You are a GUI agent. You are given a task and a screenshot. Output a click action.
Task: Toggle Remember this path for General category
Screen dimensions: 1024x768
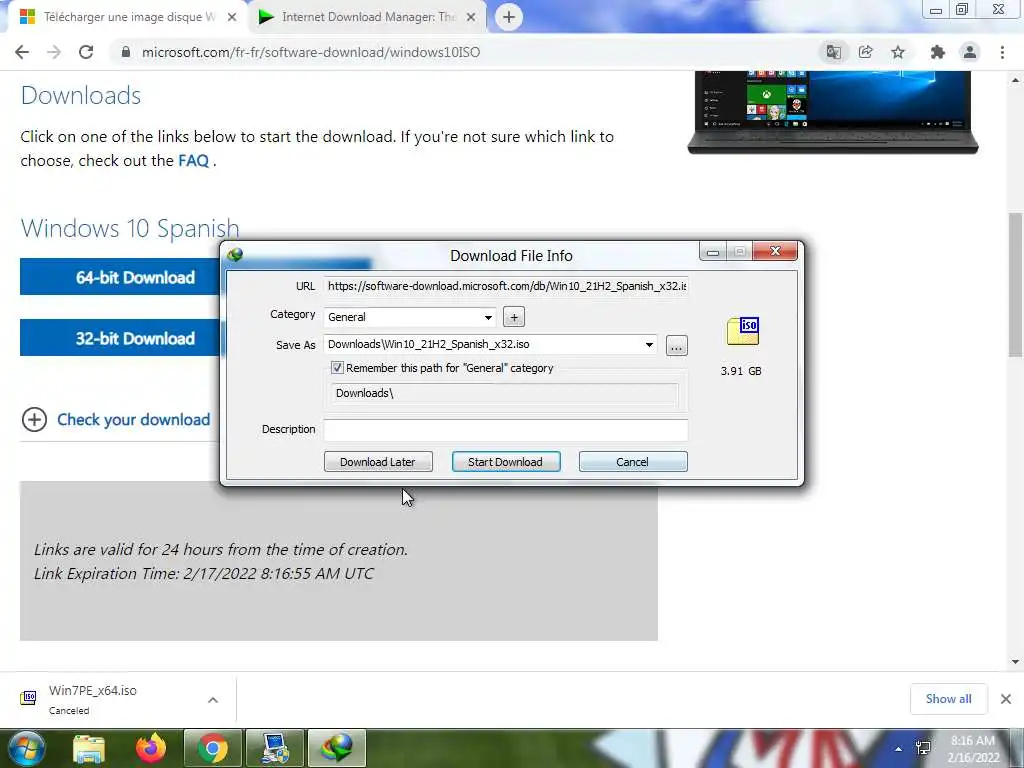pyautogui.click(x=337, y=368)
